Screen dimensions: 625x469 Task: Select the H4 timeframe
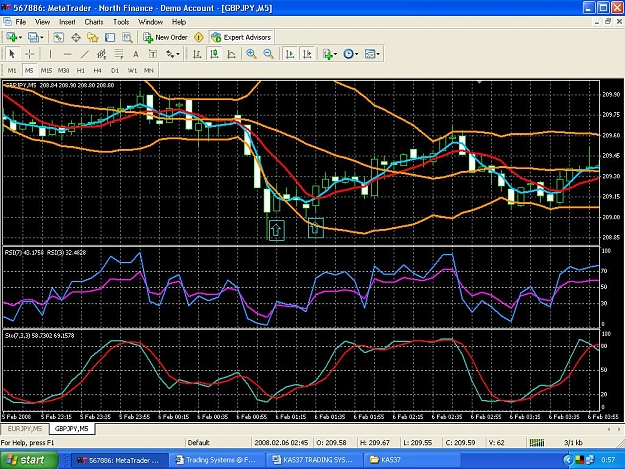click(97, 71)
